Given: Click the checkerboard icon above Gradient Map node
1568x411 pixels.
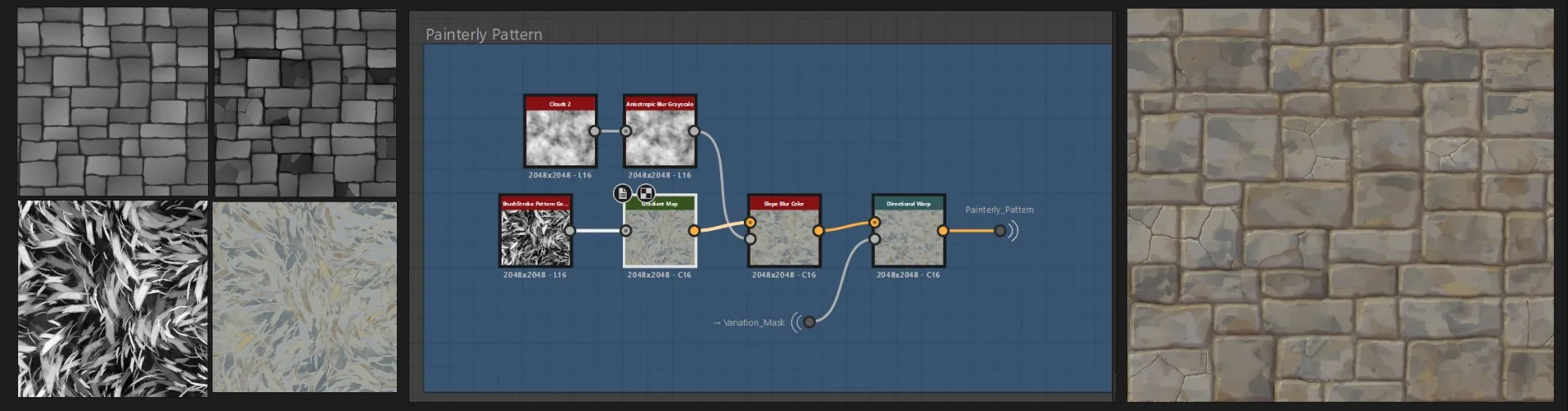Looking at the screenshot, I should pyautogui.click(x=647, y=193).
